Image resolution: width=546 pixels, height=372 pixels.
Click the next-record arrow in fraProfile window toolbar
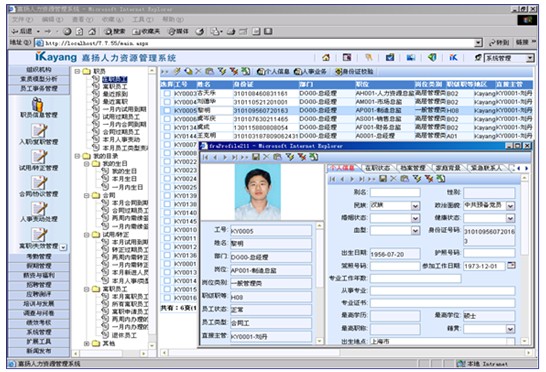[225, 157]
